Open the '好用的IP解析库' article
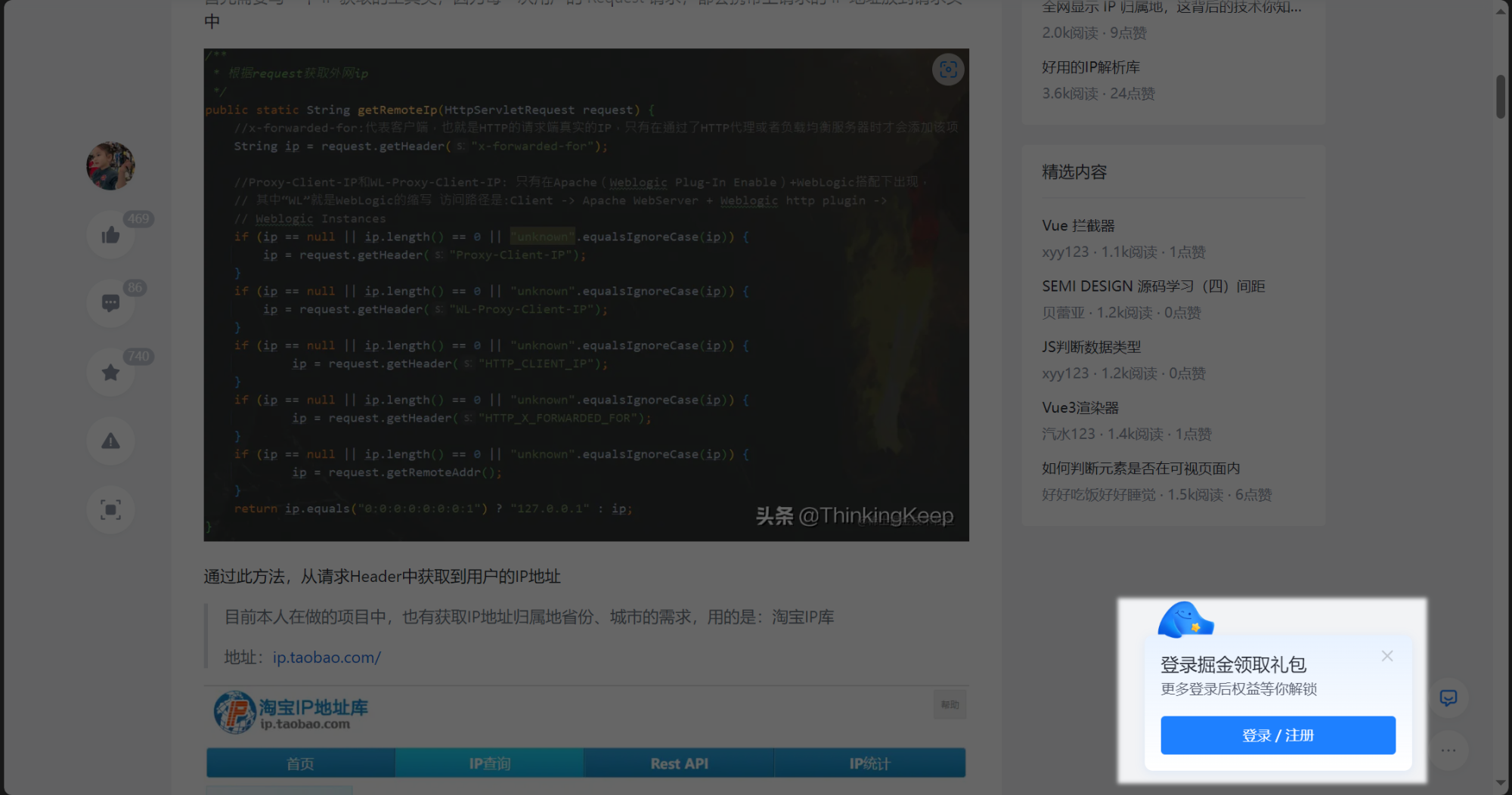This screenshot has height=795, width=1512. tap(1091, 67)
